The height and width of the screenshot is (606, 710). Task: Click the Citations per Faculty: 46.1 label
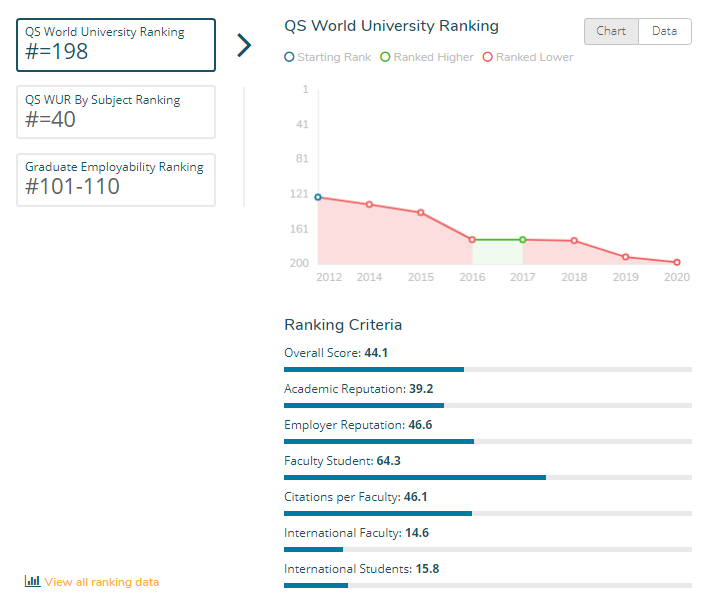(356, 497)
